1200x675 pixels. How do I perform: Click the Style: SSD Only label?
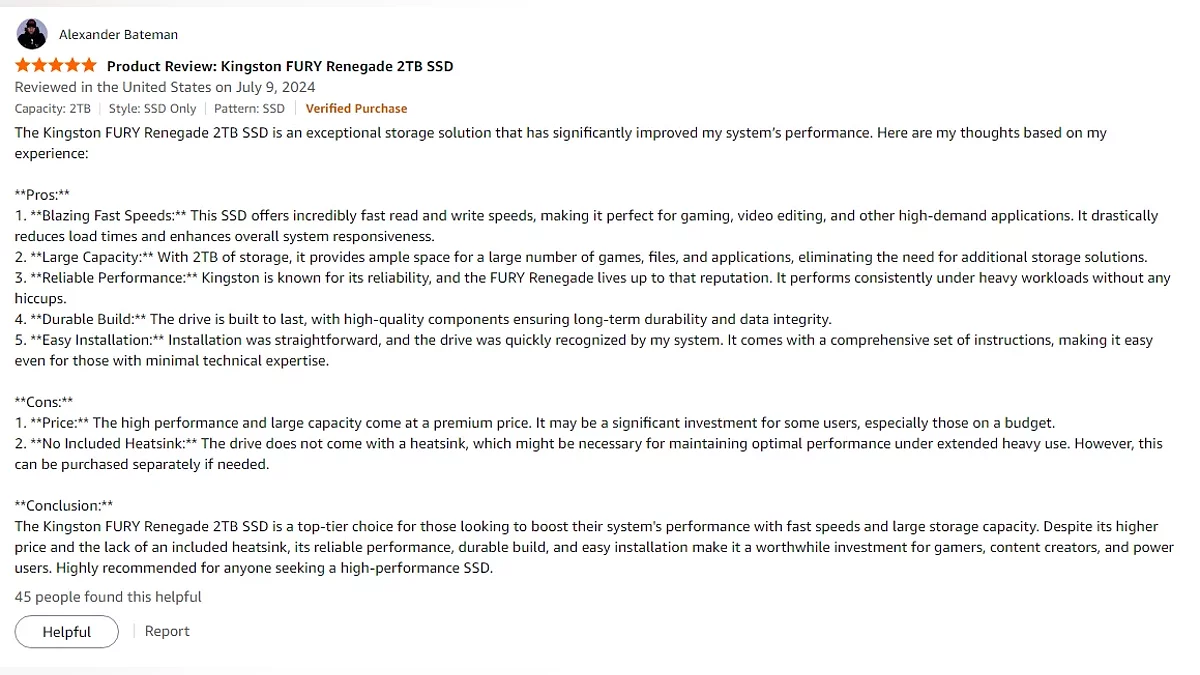click(x=152, y=108)
